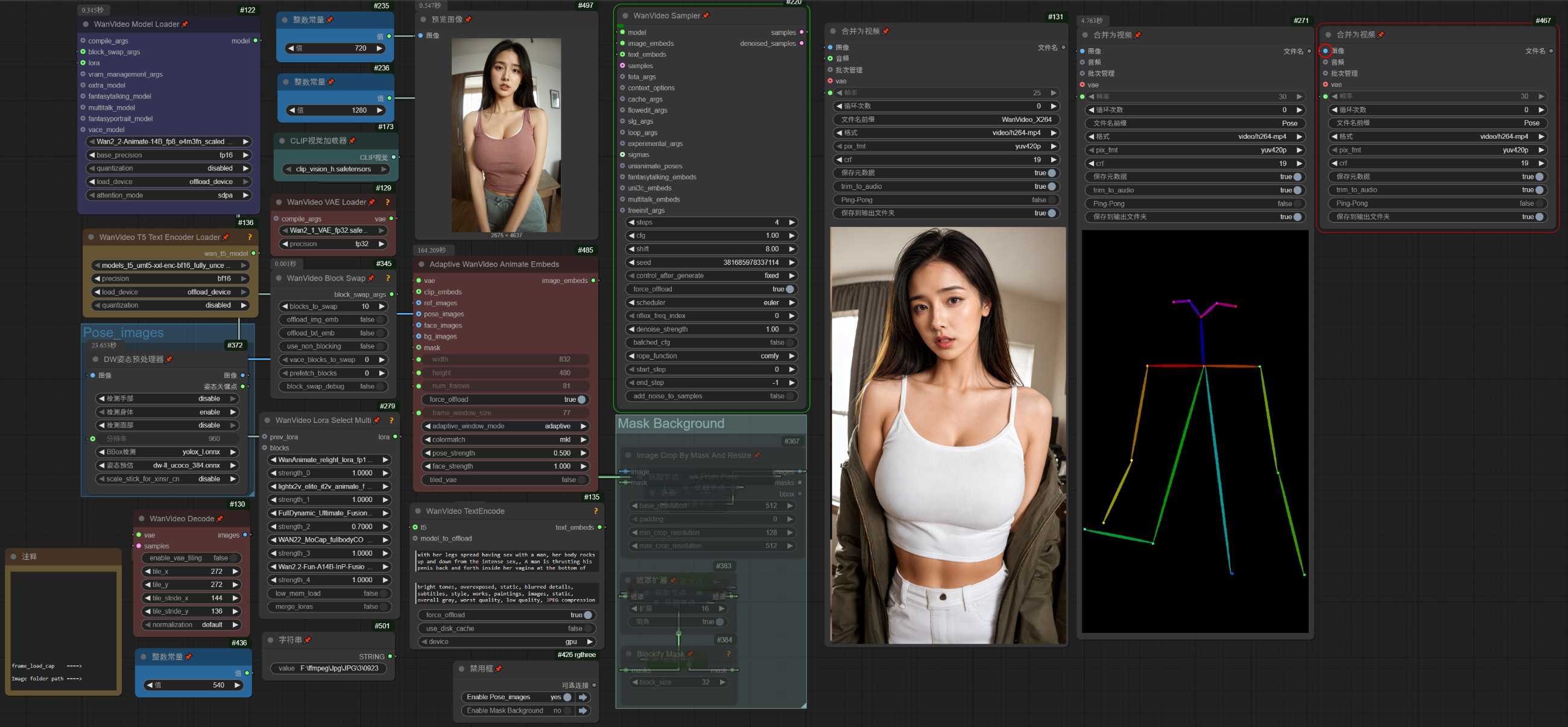This screenshot has height=727, width=1568.
Task: Toggle offload_img_emb in Block Swap node
Action: 380,320
